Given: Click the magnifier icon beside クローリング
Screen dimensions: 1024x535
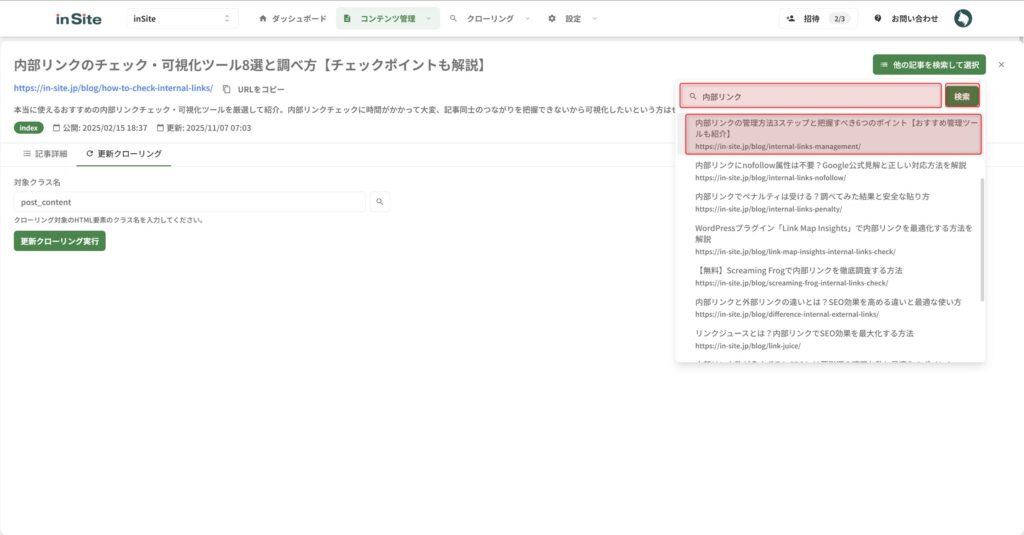Looking at the screenshot, I should (453, 18).
